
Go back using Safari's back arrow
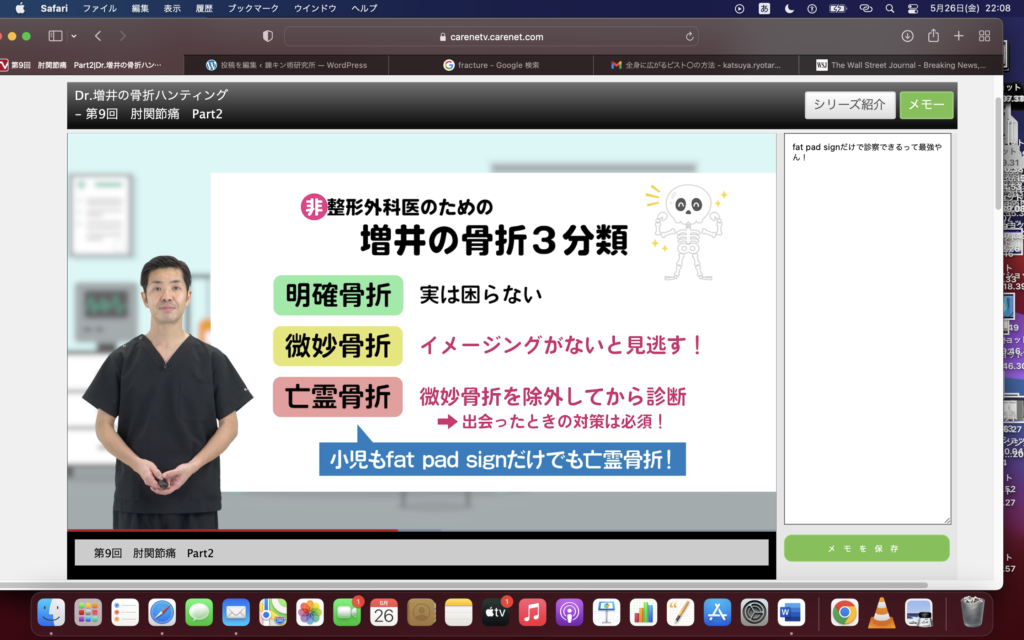tap(98, 36)
